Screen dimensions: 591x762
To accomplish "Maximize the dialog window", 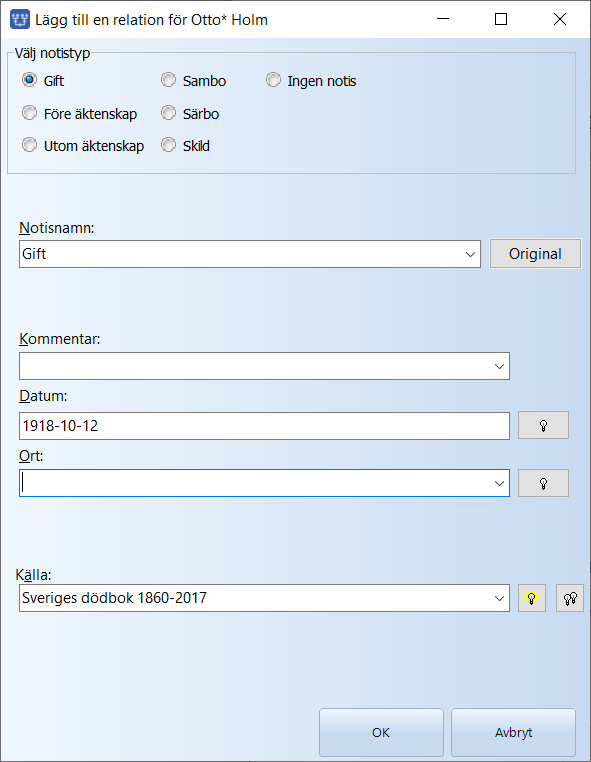I will click(501, 19).
